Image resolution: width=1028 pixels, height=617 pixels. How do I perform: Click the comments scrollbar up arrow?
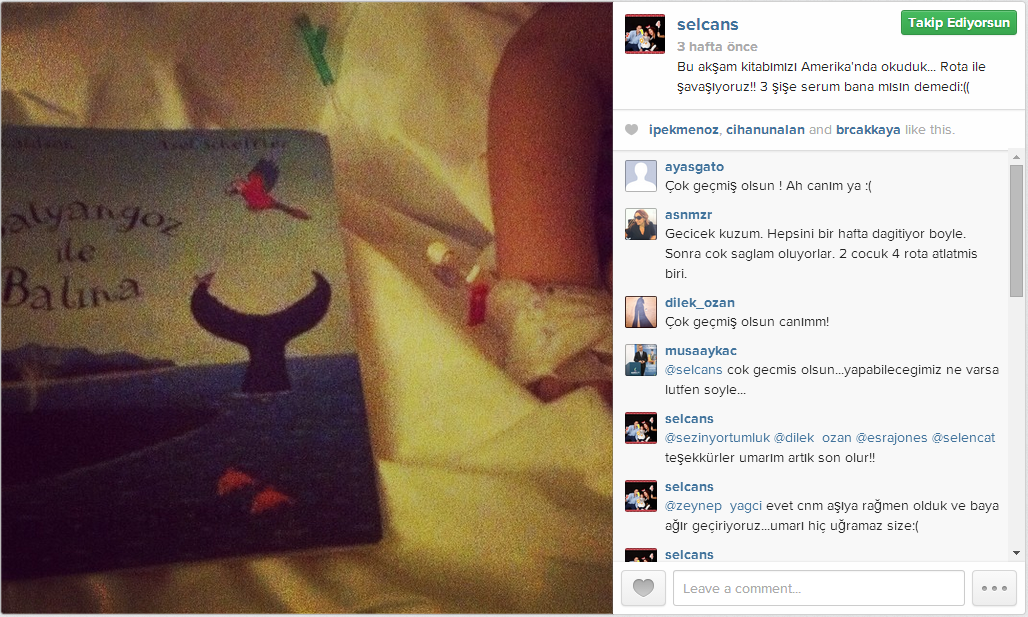point(1016,157)
